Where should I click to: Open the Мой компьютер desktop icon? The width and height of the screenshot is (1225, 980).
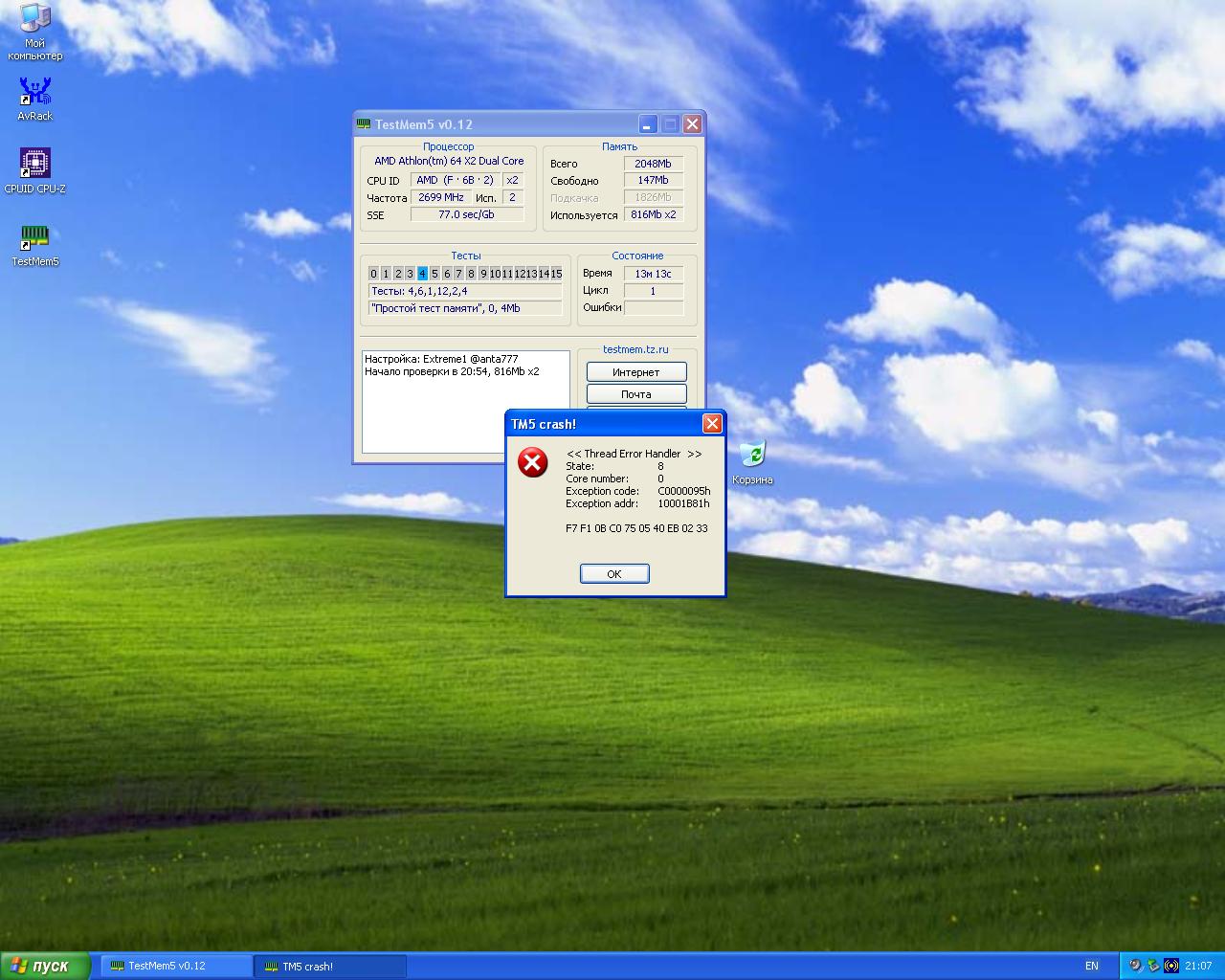[x=35, y=31]
